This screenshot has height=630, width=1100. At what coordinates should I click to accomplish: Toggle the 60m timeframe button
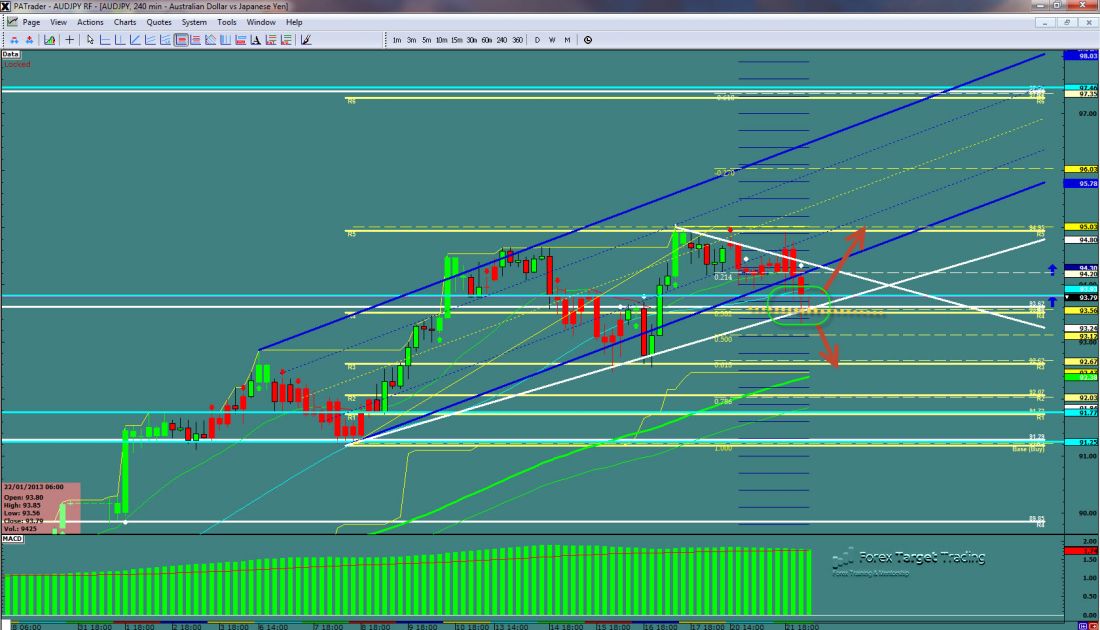(486, 40)
